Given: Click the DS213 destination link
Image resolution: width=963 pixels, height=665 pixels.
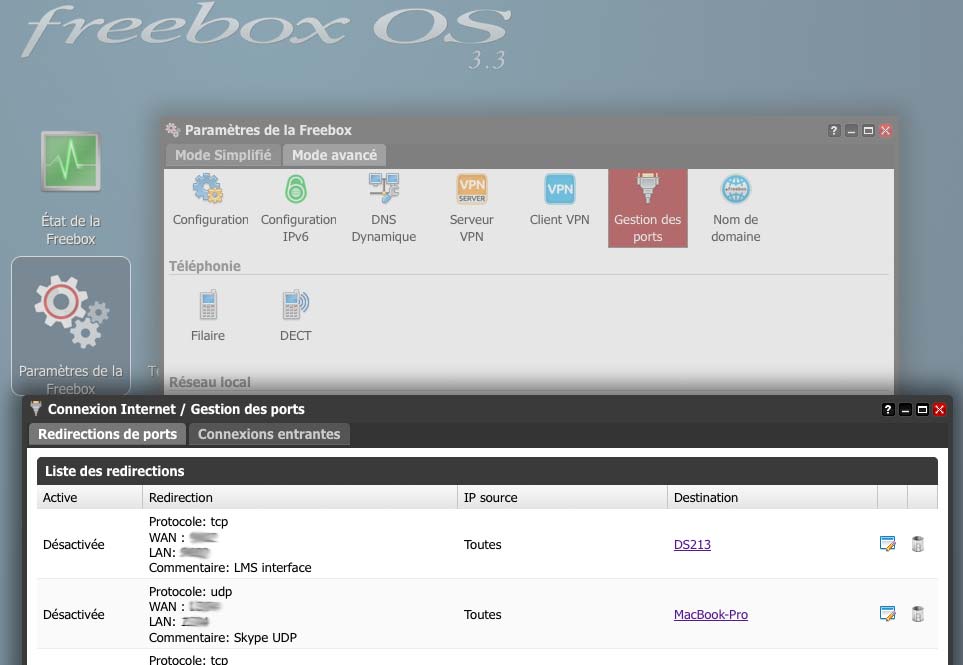Looking at the screenshot, I should (692, 545).
